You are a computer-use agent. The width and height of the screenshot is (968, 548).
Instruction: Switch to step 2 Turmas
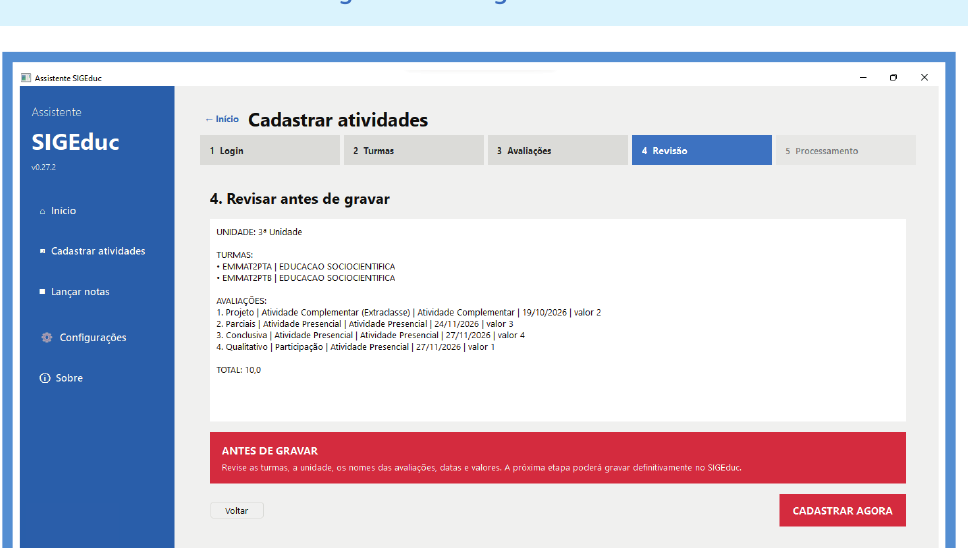(414, 151)
